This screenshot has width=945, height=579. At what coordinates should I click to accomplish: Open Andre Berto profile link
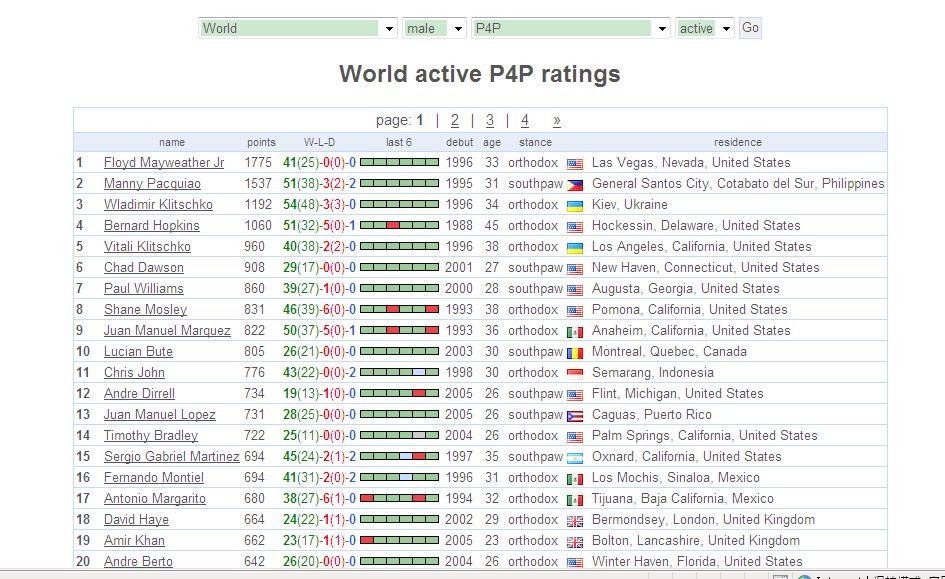[x=138, y=562]
